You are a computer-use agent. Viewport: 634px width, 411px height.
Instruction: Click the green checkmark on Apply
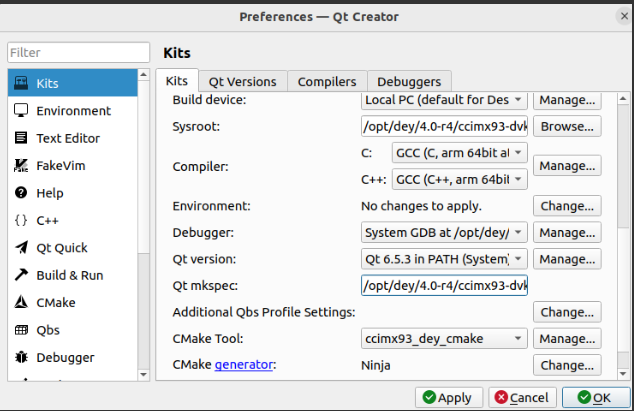click(429, 397)
